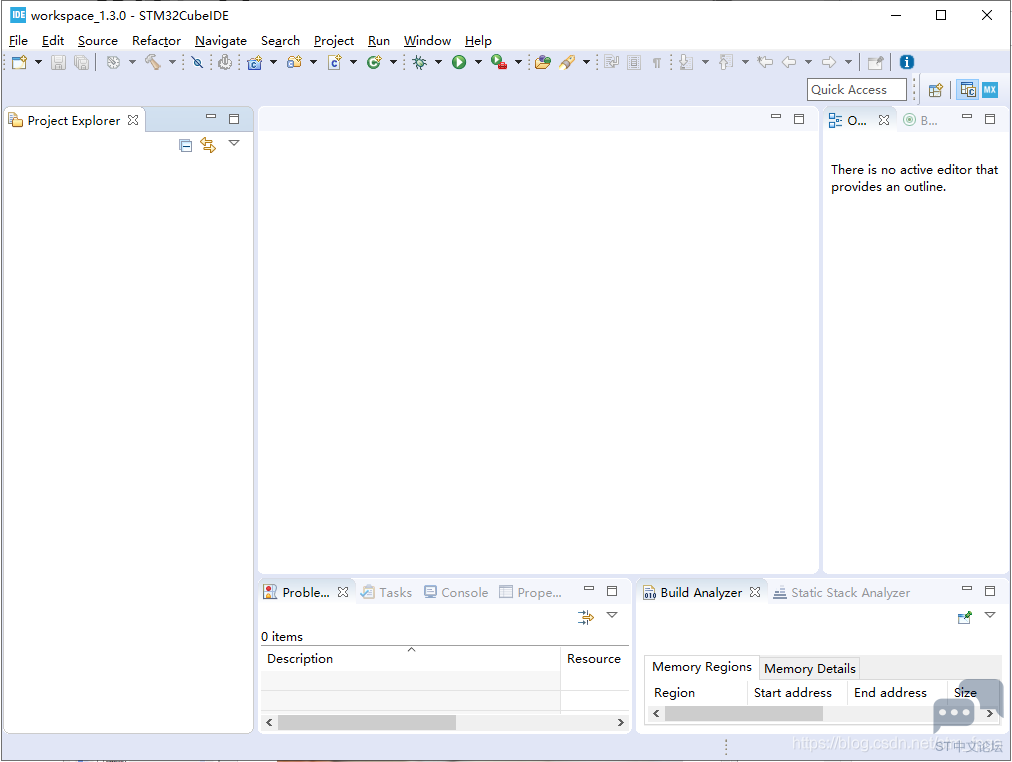This screenshot has width=1012, height=762.
Task: Toggle the Show Whitespace Characters pilcrow icon
Action: [656, 63]
